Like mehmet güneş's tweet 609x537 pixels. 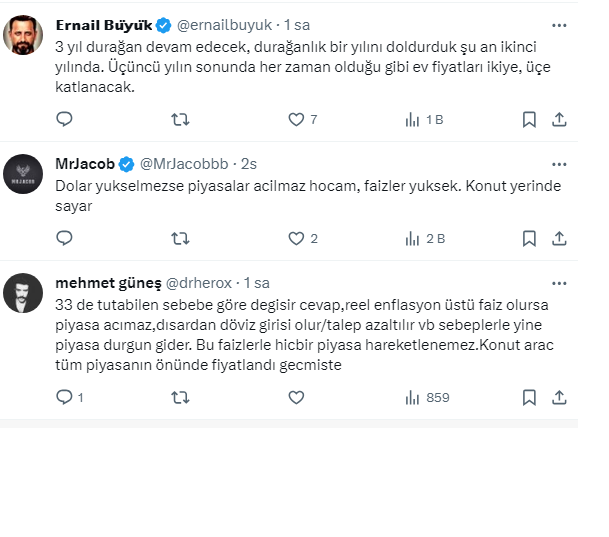296,397
